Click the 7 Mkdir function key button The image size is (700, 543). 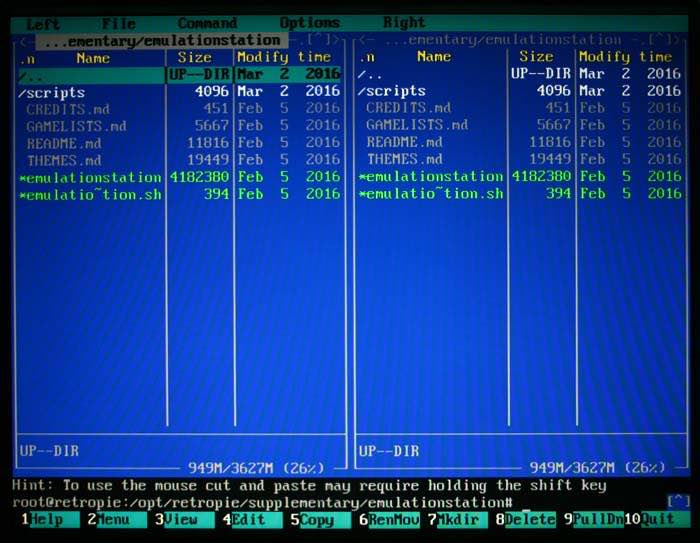[458, 520]
